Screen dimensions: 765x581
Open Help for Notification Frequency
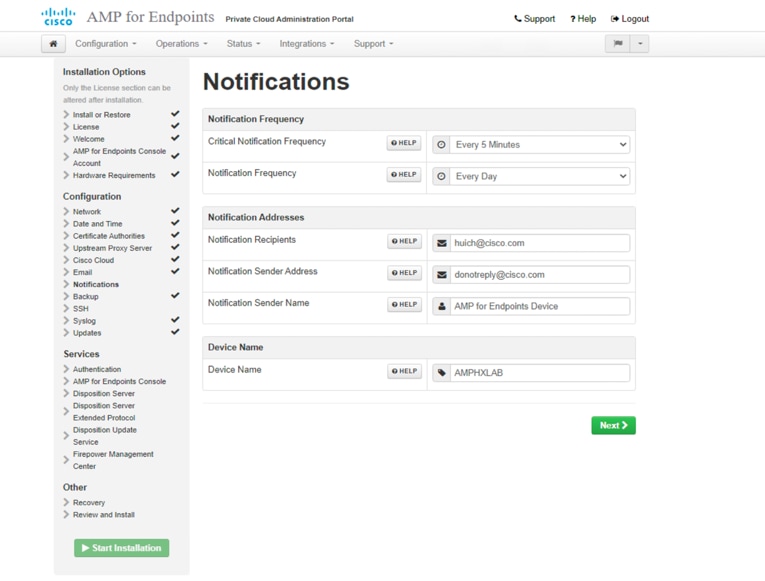(404, 175)
